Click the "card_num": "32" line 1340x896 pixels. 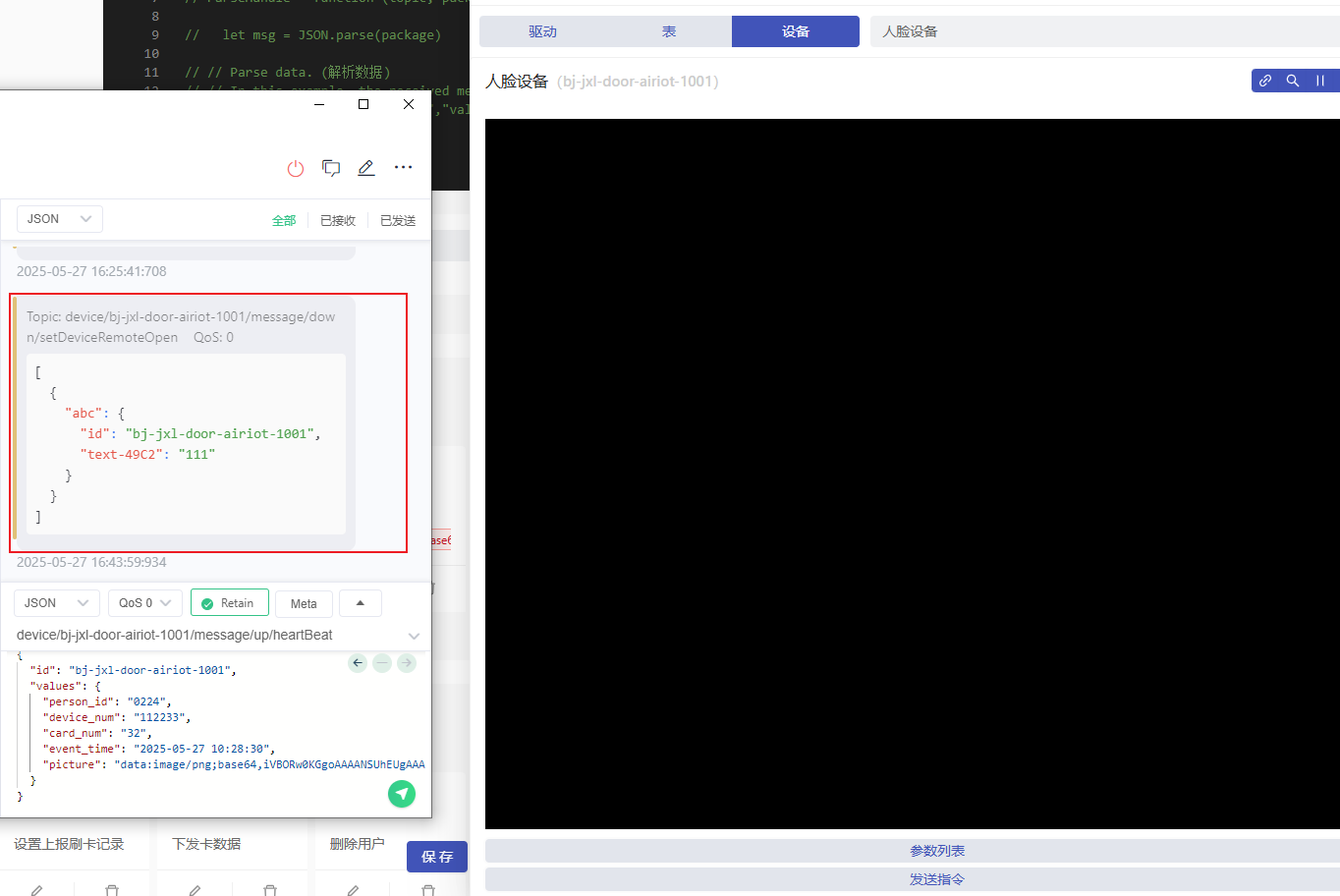[x=97, y=733]
